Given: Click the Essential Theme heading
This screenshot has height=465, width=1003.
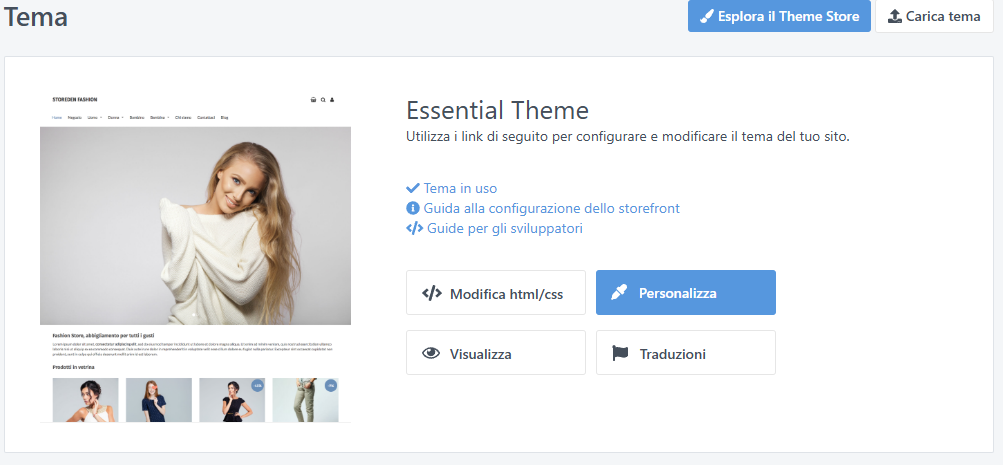Looking at the screenshot, I should (497, 110).
